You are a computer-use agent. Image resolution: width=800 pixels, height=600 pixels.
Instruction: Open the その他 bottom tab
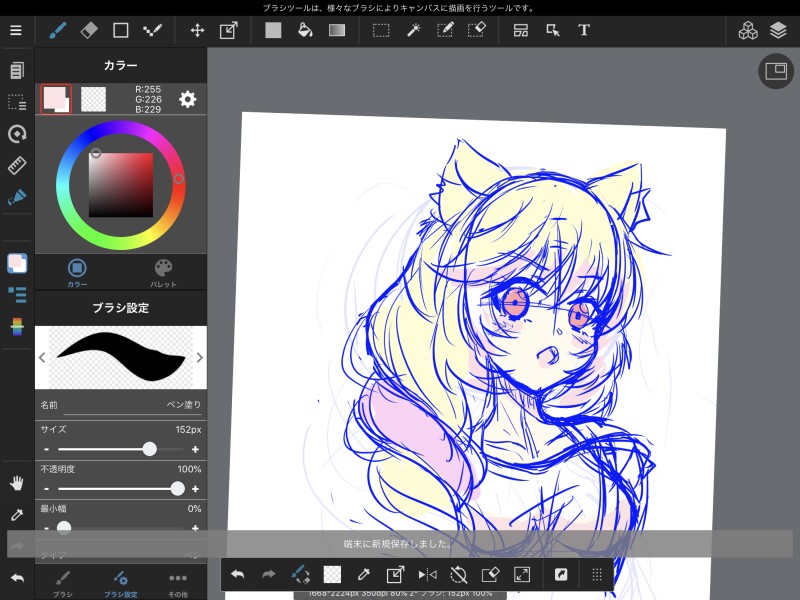click(x=178, y=584)
